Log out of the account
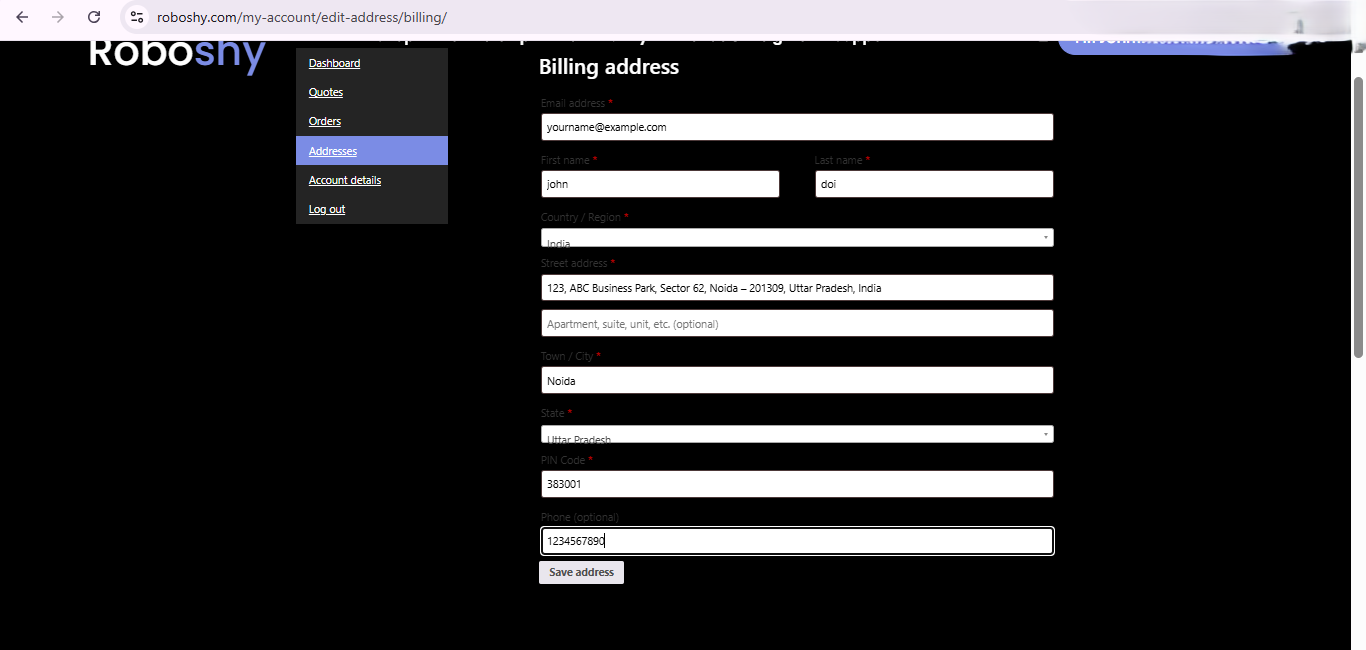 [x=326, y=209]
